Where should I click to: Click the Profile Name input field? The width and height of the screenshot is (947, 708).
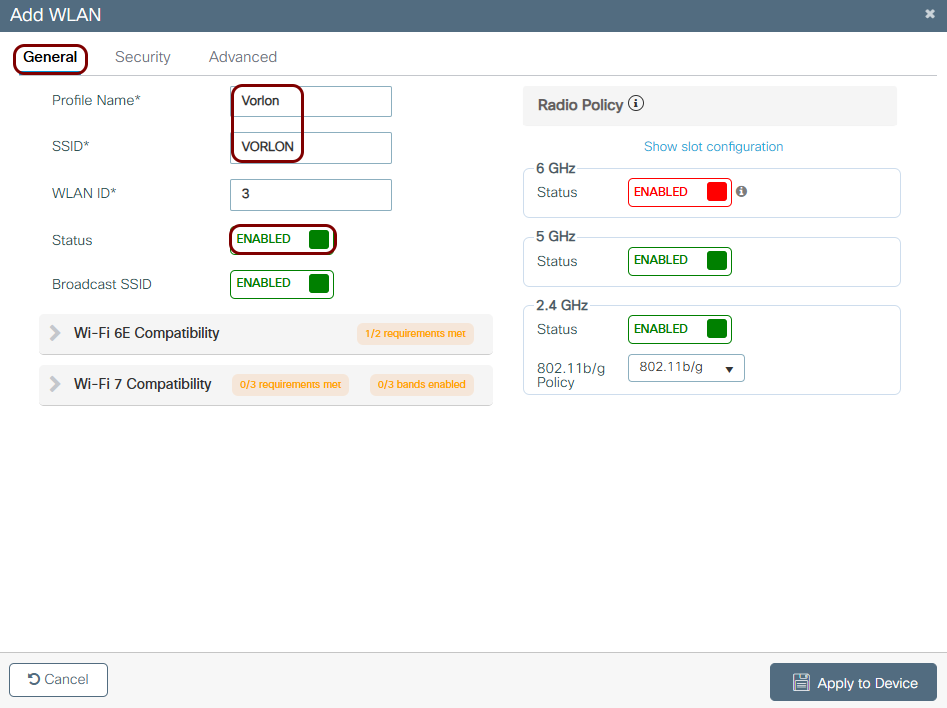pyautogui.click(x=310, y=101)
